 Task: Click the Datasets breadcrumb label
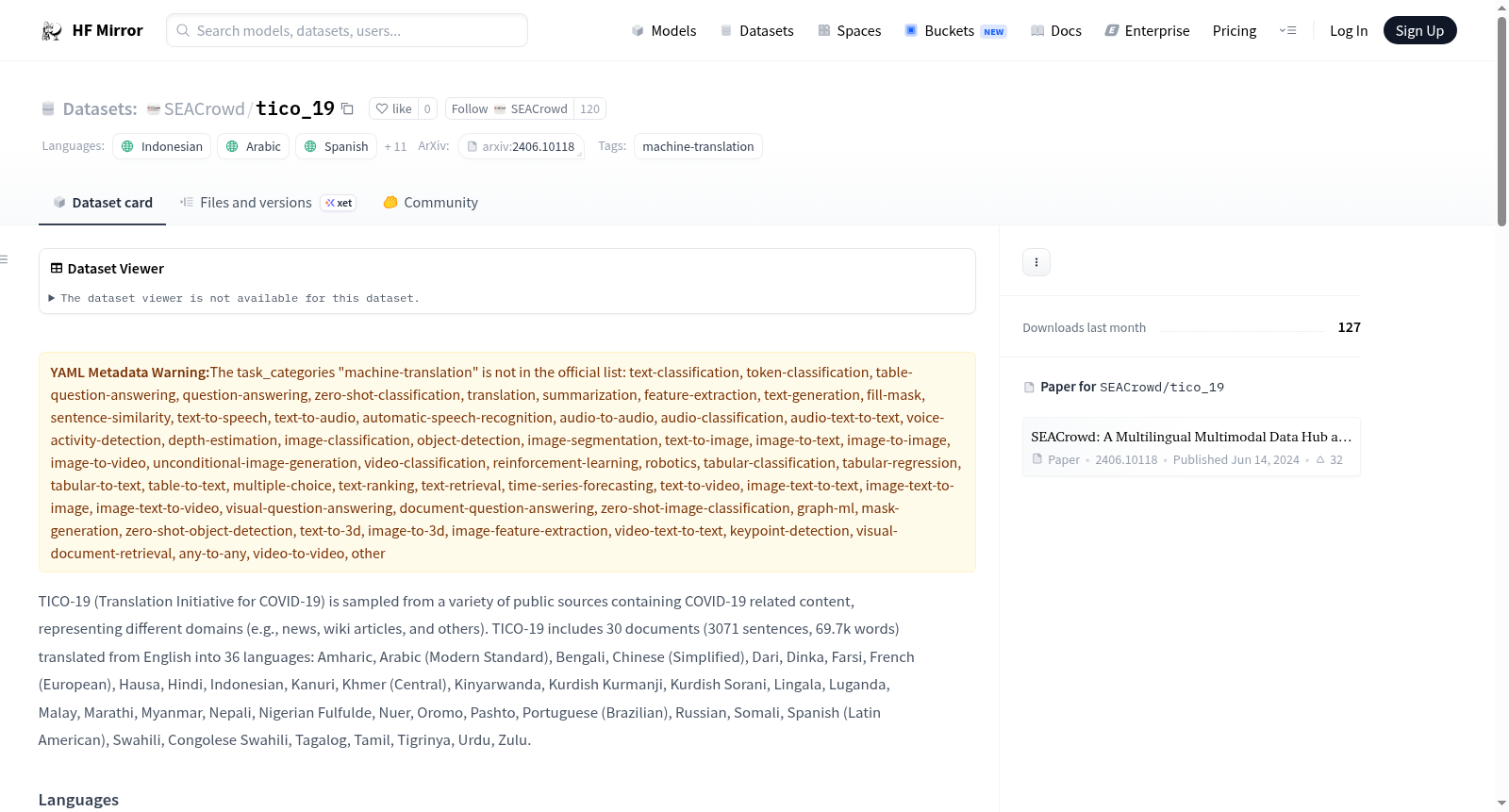[x=100, y=108]
